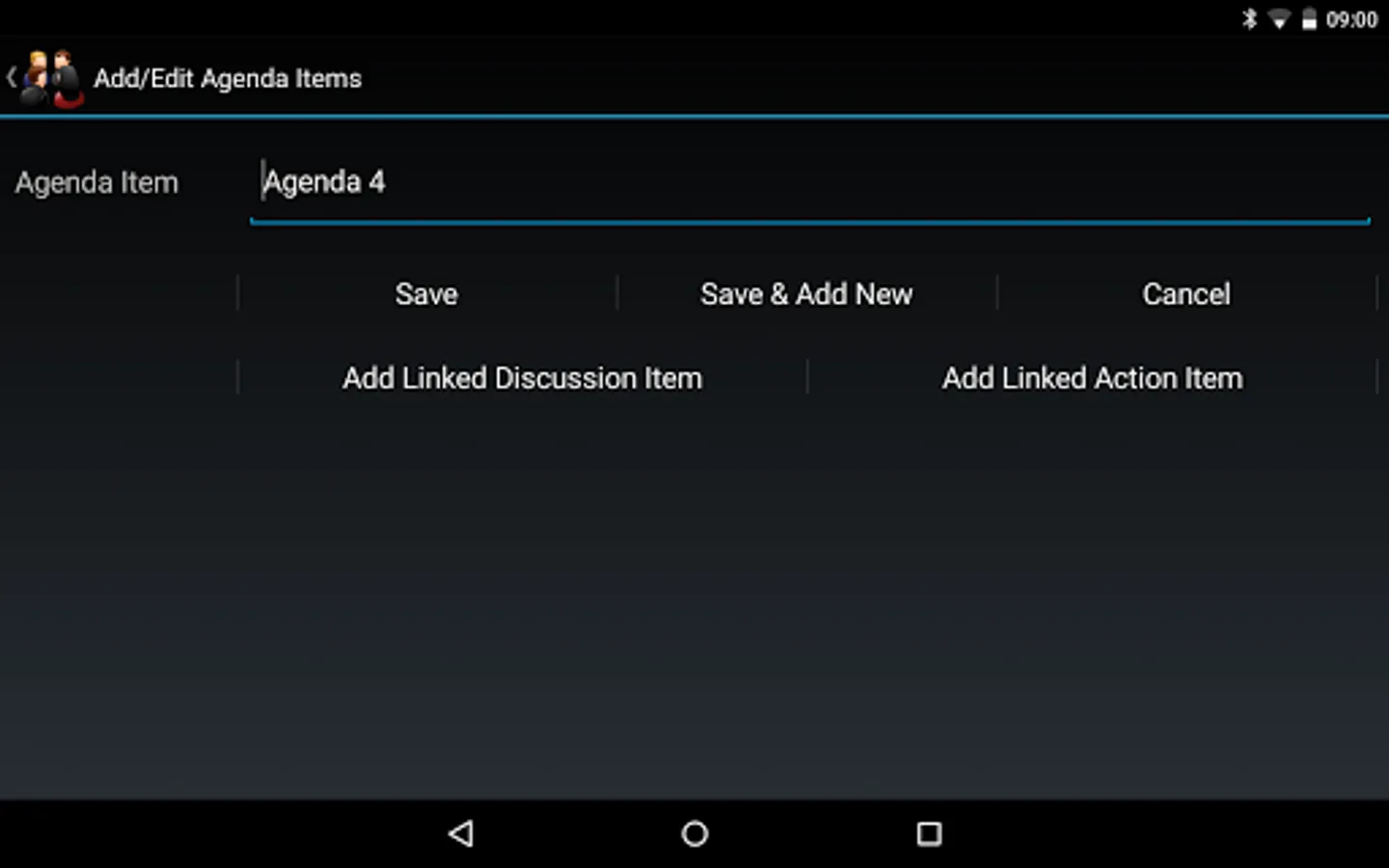The image size is (1389, 868).
Task: Click the Save button
Action: (426, 294)
